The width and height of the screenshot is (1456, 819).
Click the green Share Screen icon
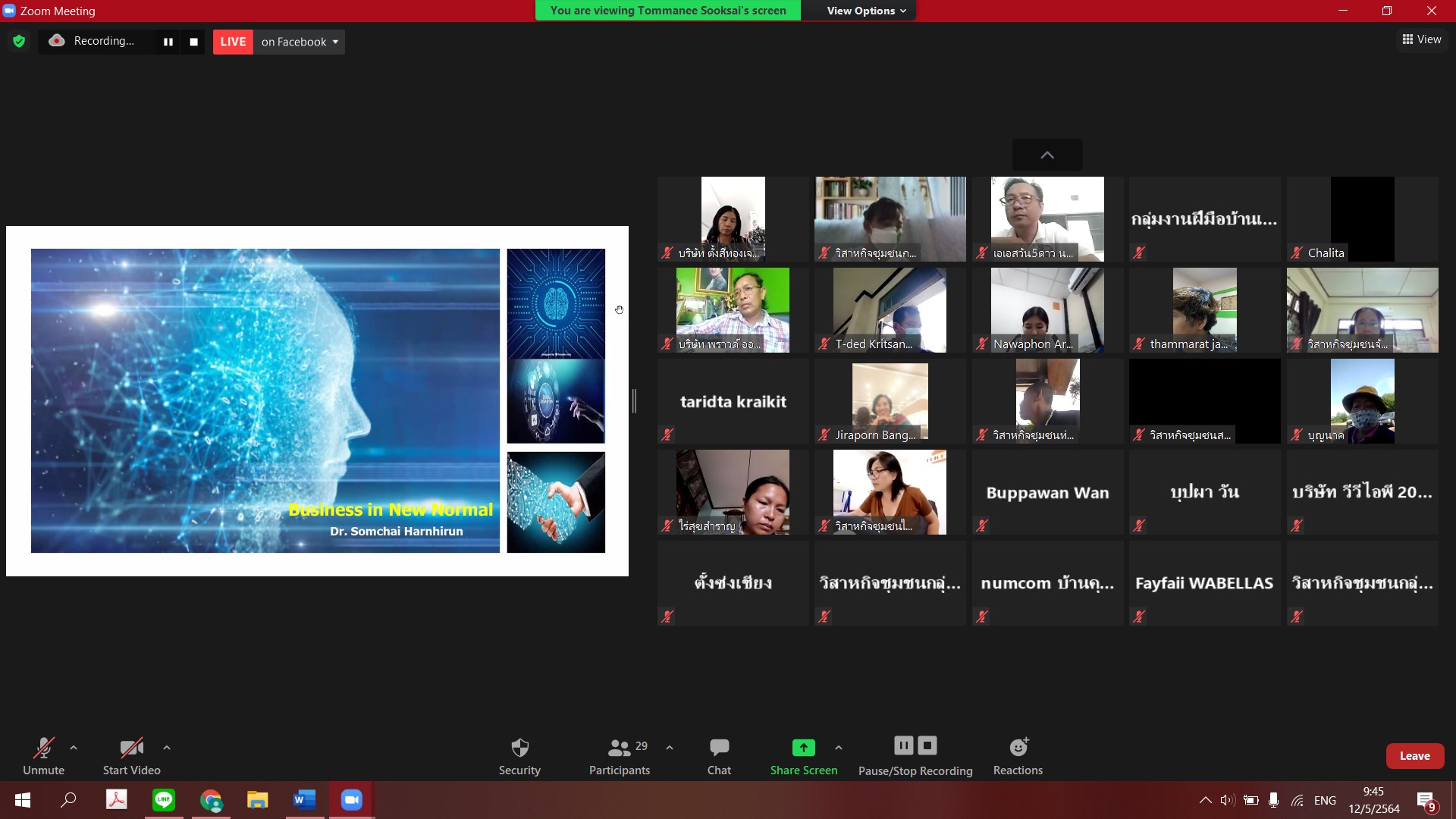[x=803, y=748]
